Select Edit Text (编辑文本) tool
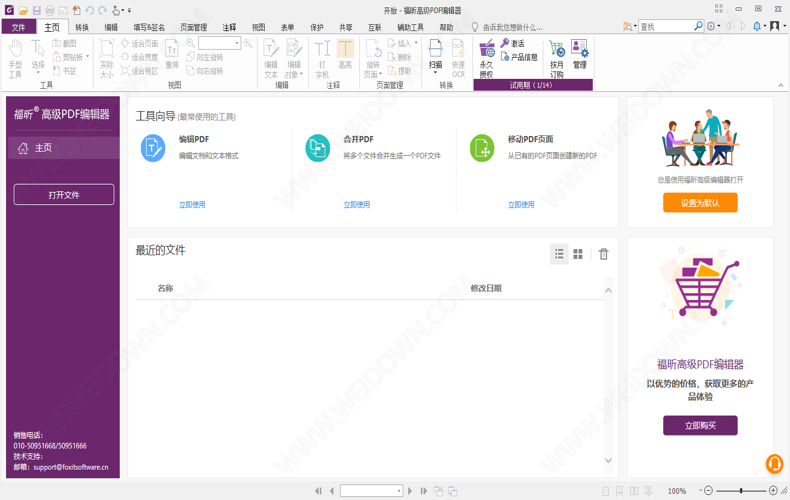The width and height of the screenshot is (790, 500). click(x=271, y=58)
